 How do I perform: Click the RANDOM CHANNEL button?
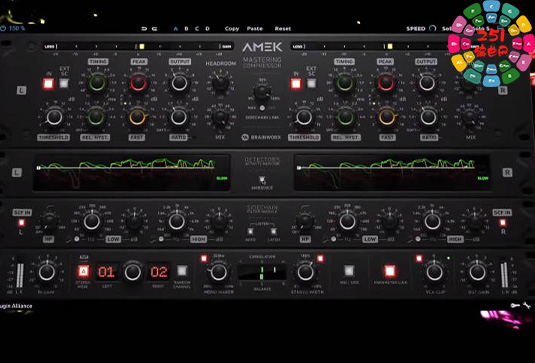pyautogui.click(x=182, y=271)
